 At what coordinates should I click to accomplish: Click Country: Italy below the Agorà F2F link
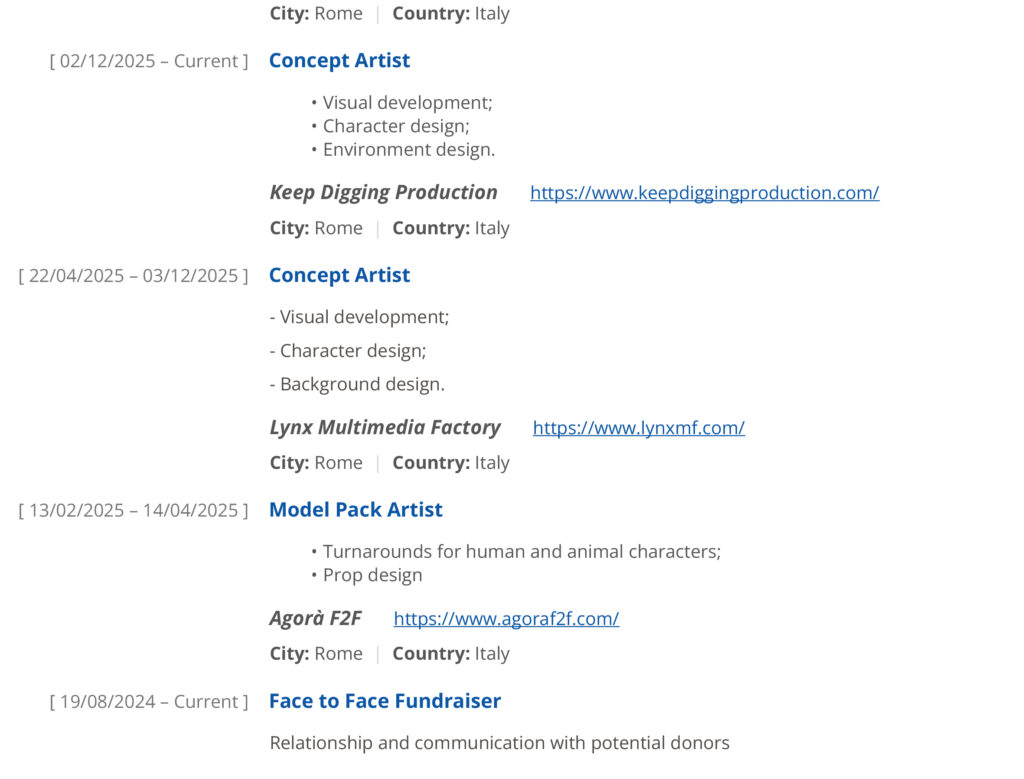(450, 654)
